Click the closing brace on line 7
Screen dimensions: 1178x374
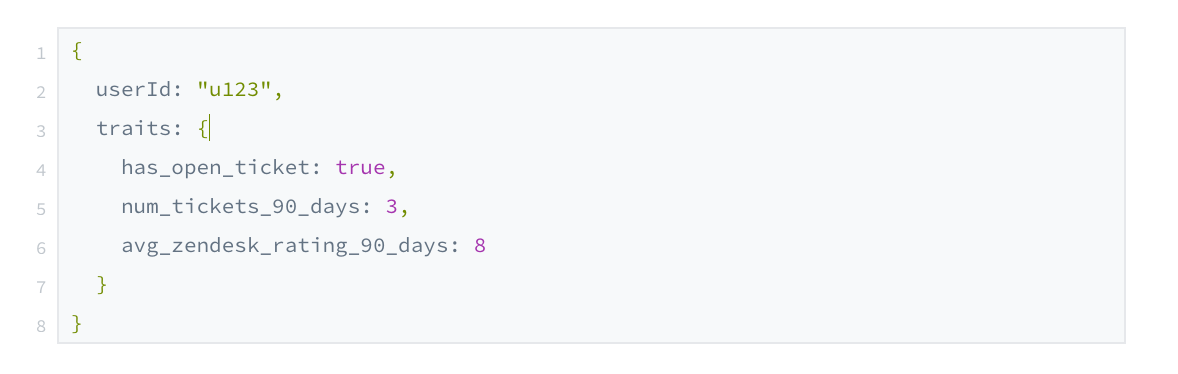coord(102,285)
